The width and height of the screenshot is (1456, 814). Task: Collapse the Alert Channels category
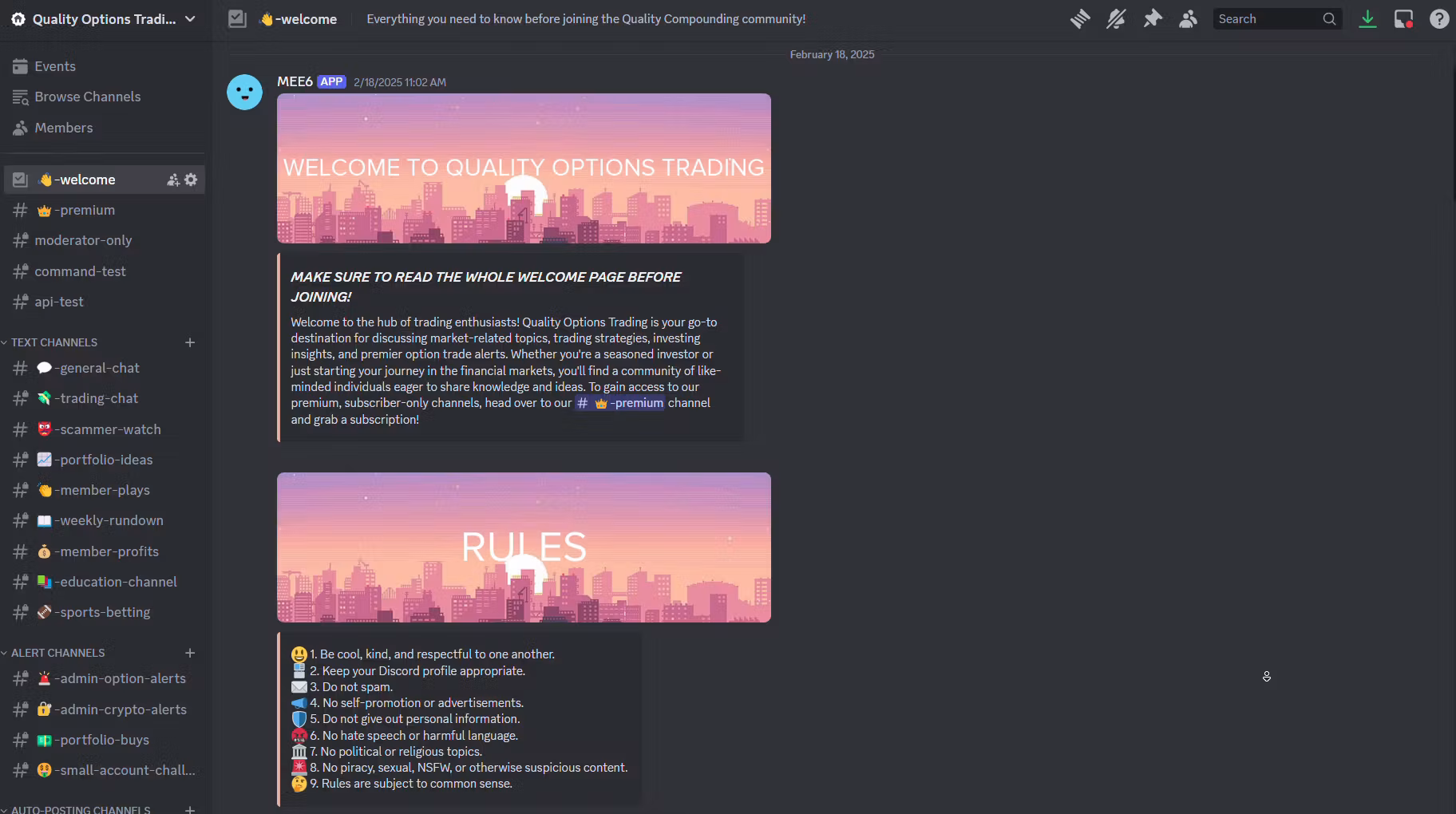57,653
